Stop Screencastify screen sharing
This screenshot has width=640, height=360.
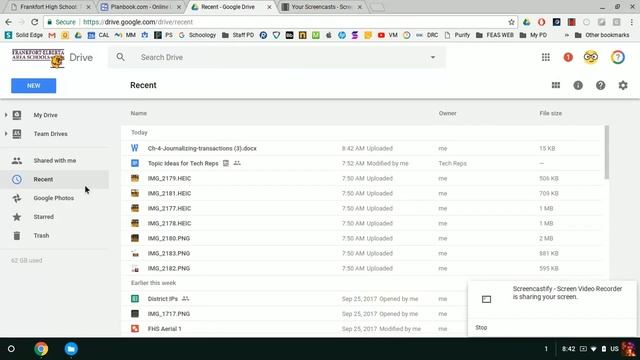[x=481, y=327]
